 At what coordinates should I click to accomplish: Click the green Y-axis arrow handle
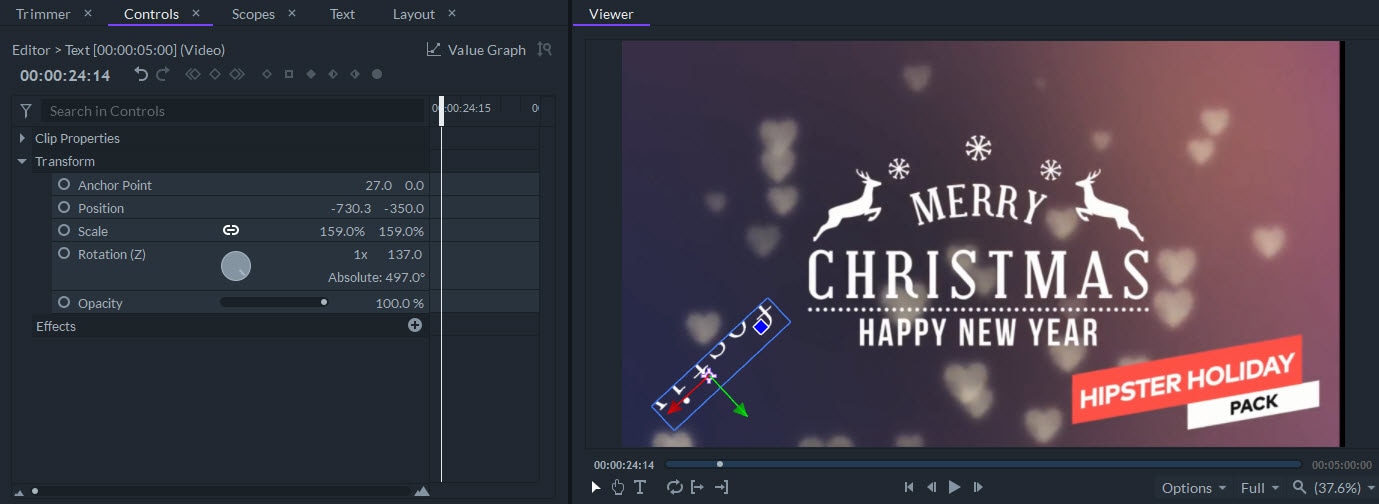coord(740,410)
